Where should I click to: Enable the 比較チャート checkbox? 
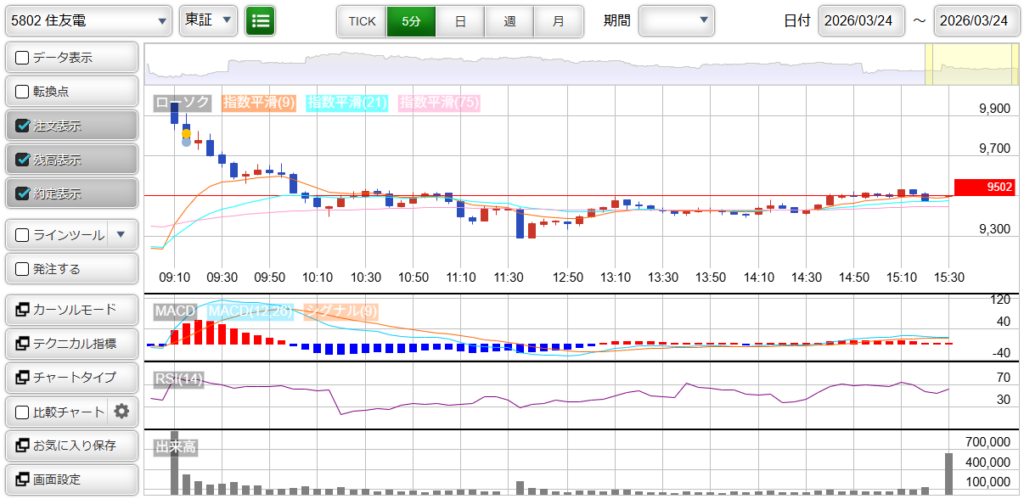(x=22, y=411)
